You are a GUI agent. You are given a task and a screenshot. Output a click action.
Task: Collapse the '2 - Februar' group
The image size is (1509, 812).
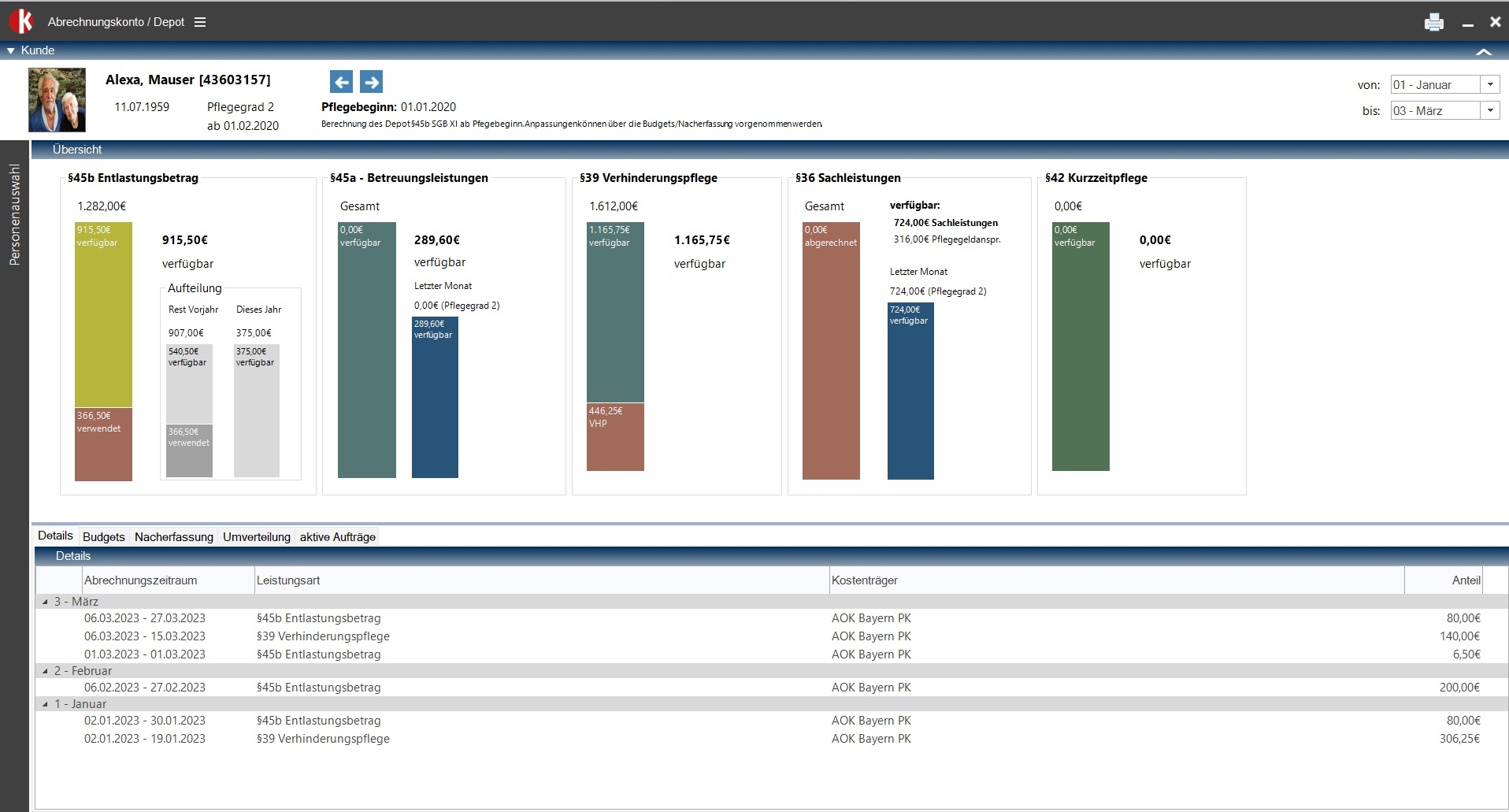tap(45, 671)
